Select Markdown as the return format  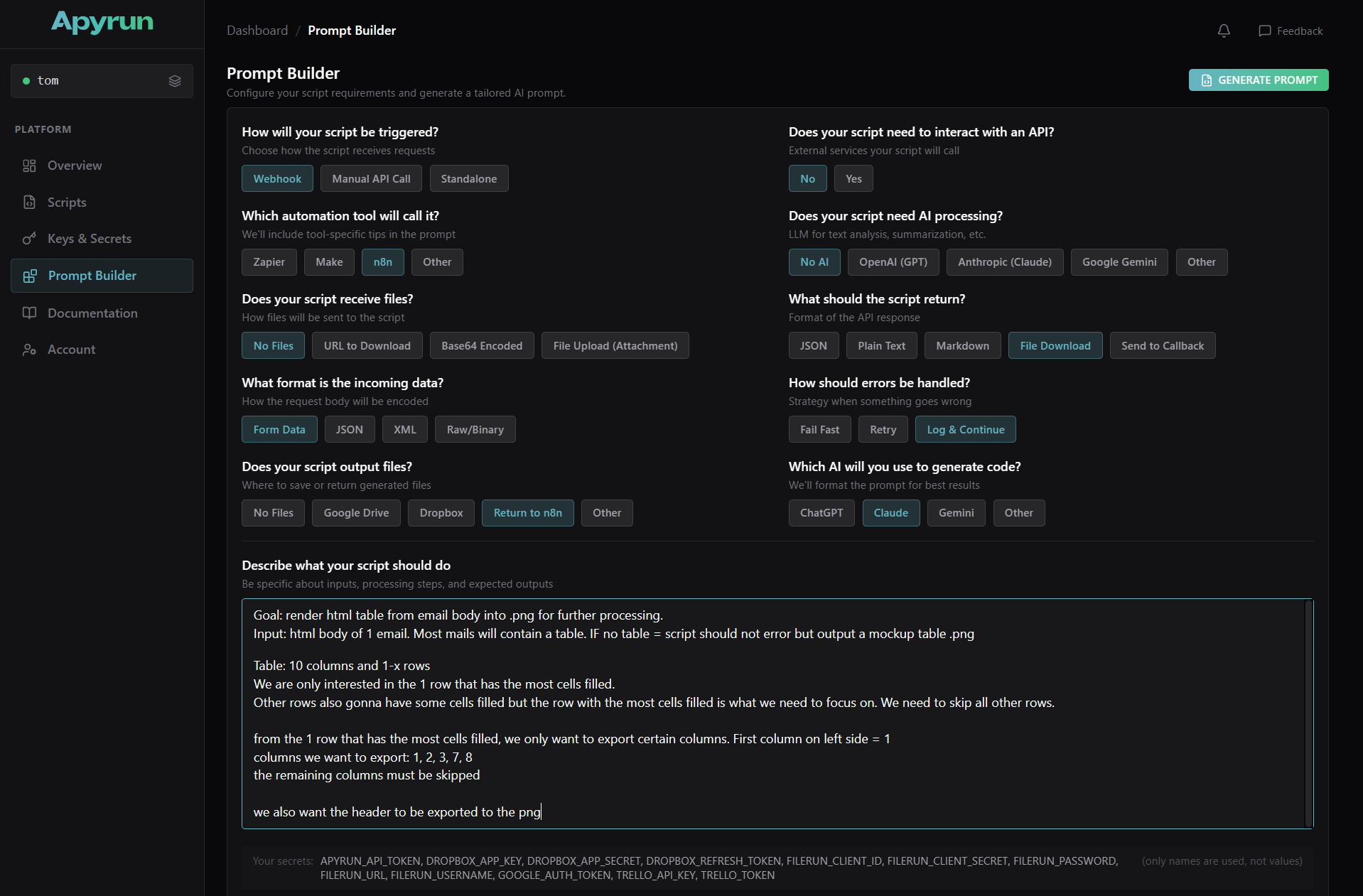(x=962, y=345)
